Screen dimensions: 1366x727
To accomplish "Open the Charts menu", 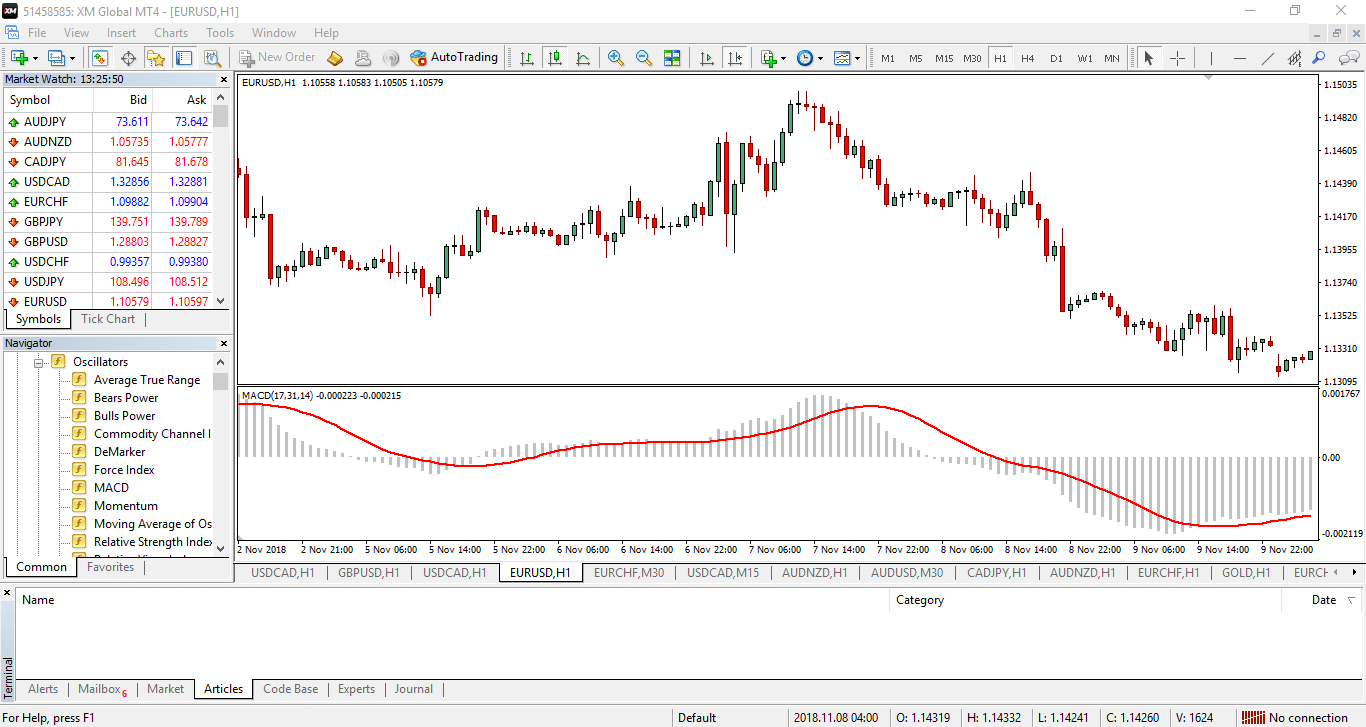I will tap(171, 33).
